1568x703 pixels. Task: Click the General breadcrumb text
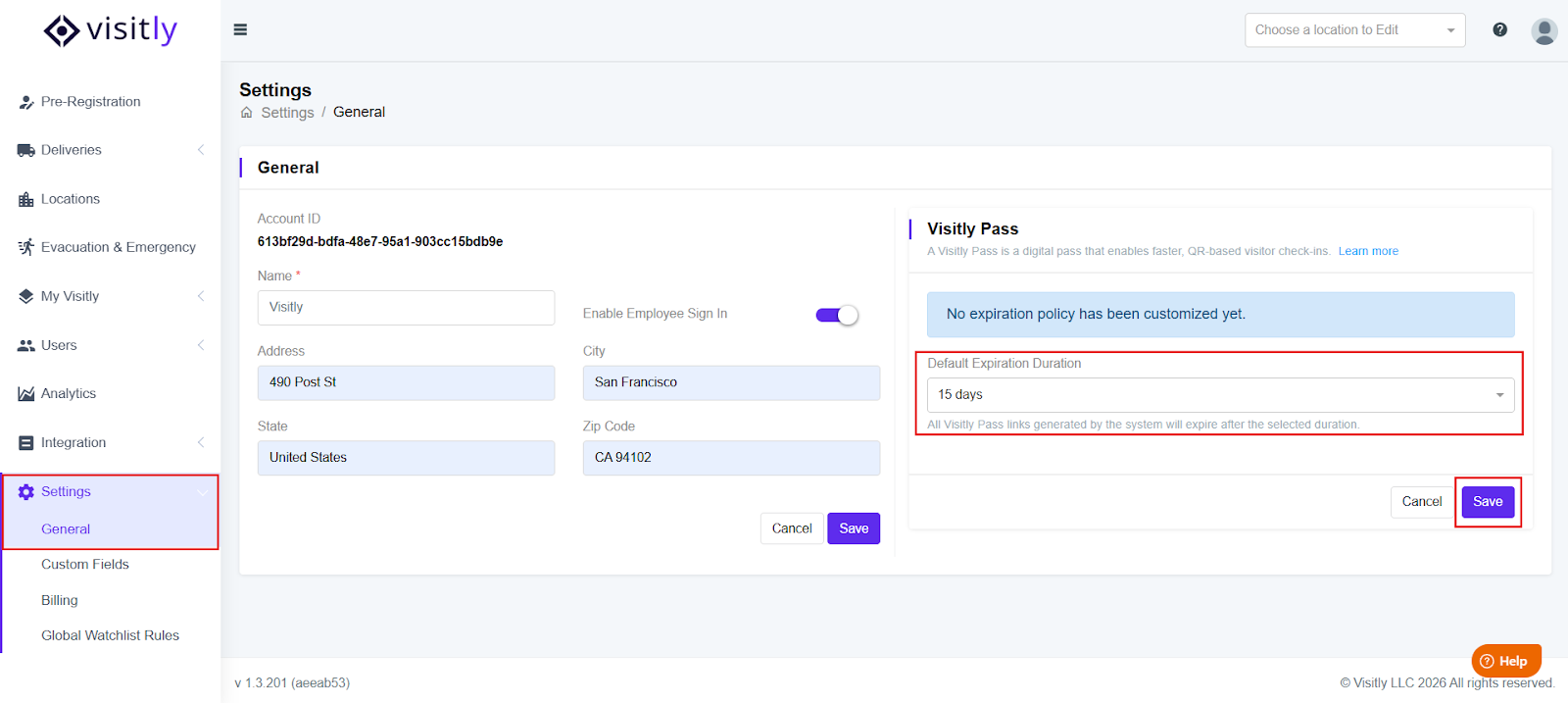(x=359, y=113)
